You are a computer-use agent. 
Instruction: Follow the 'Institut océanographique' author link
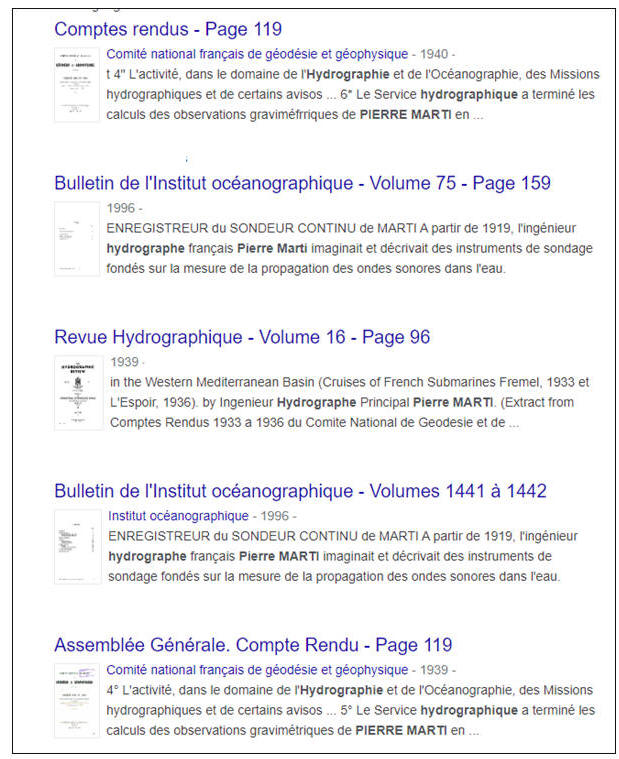[x=178, y=516]
